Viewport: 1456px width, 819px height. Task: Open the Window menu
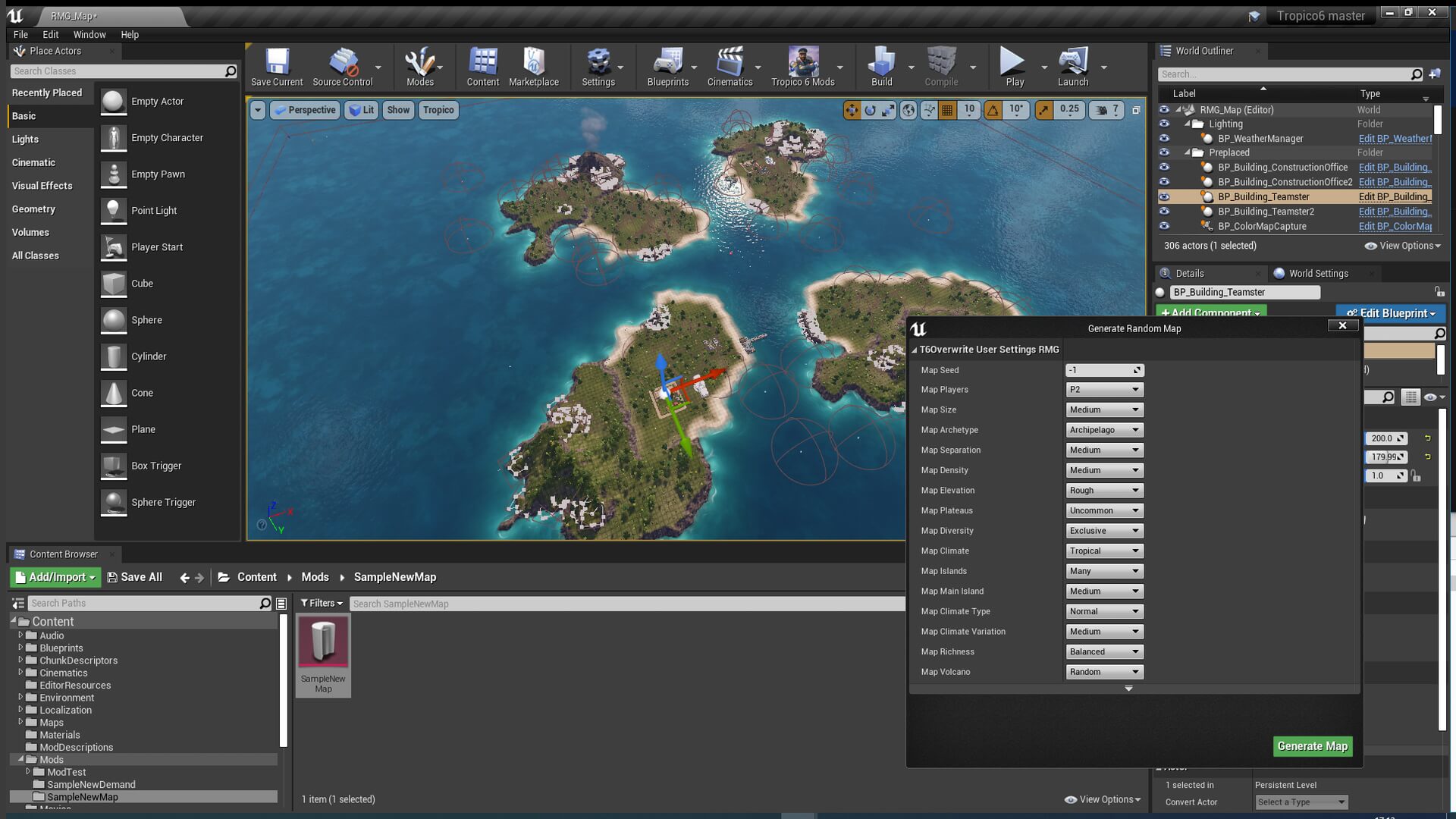(x=89, y=34)
